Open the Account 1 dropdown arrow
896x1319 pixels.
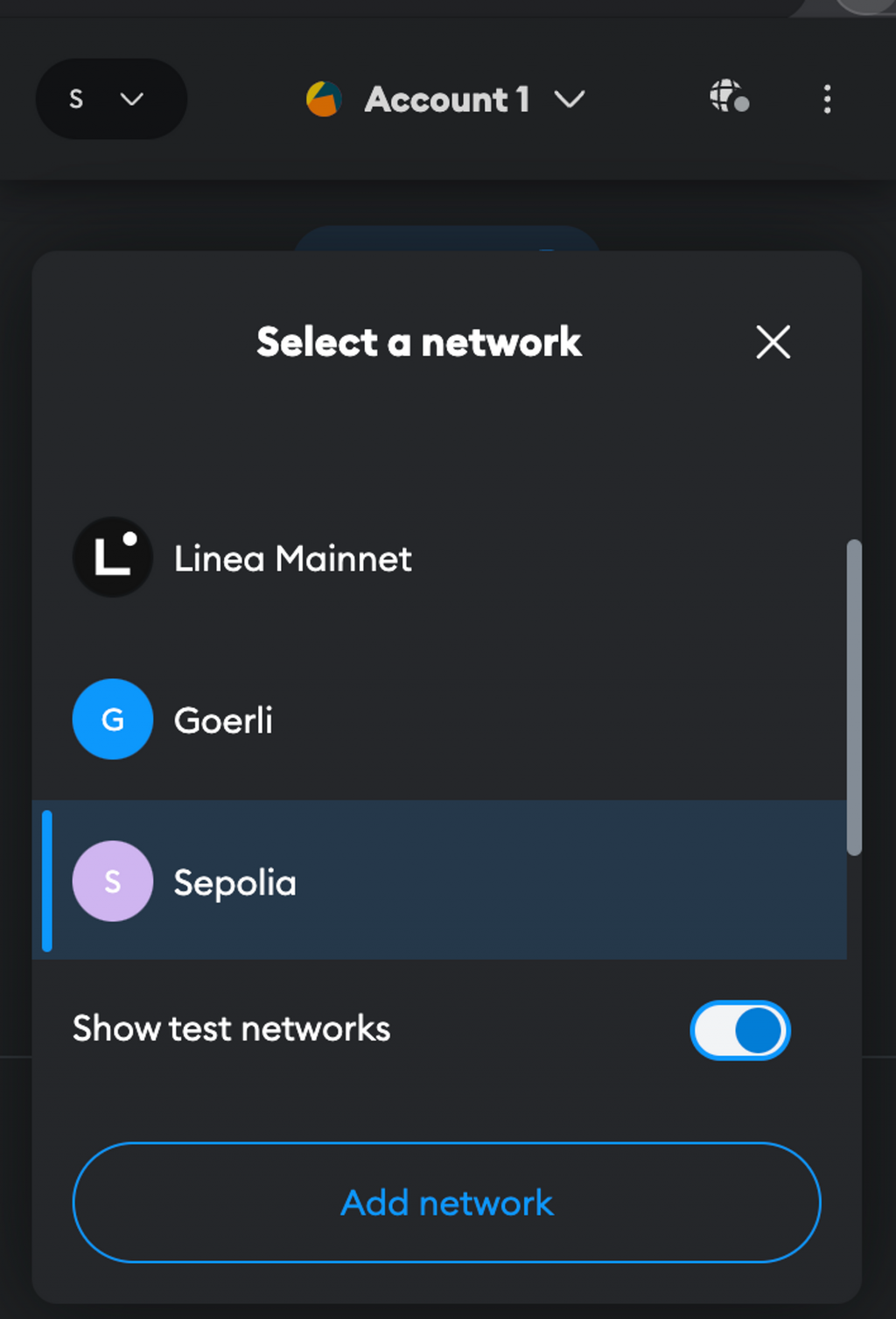[570, 100]
